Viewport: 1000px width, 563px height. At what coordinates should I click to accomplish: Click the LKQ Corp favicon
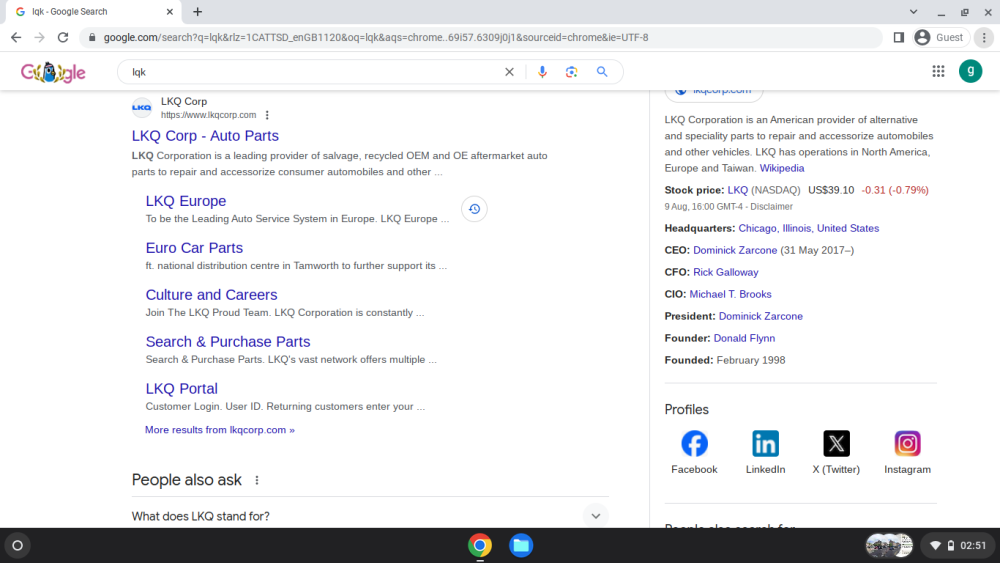(x=142, y=108)
